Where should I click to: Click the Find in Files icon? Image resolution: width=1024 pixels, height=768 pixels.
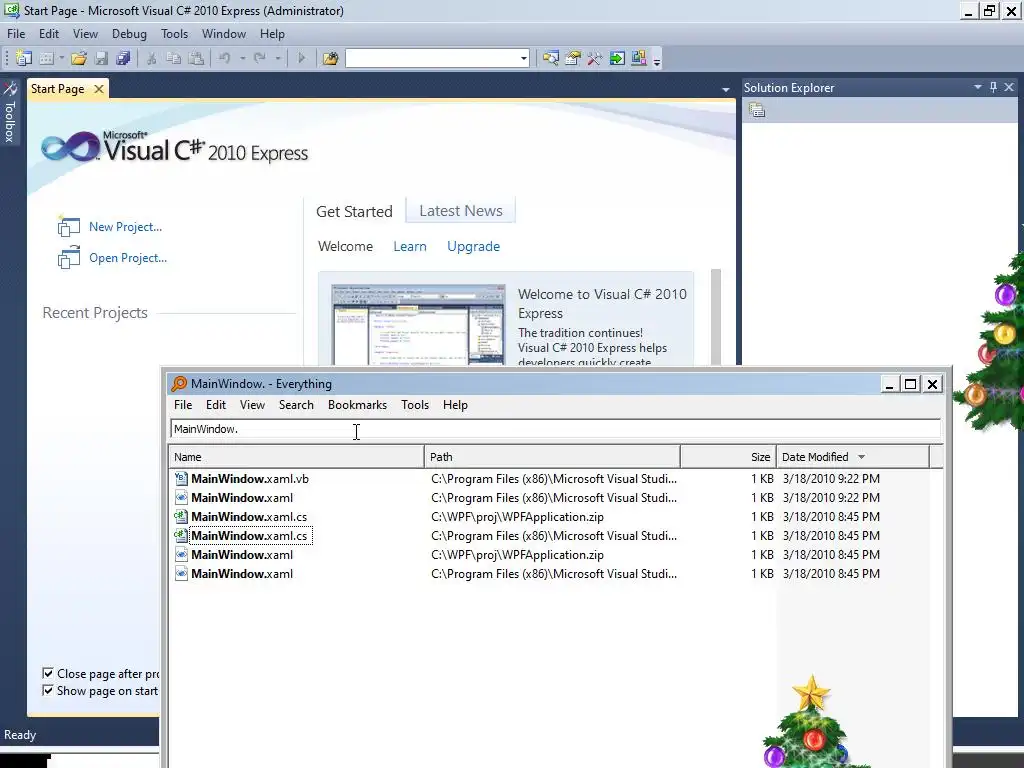click(x=330, y=59)
